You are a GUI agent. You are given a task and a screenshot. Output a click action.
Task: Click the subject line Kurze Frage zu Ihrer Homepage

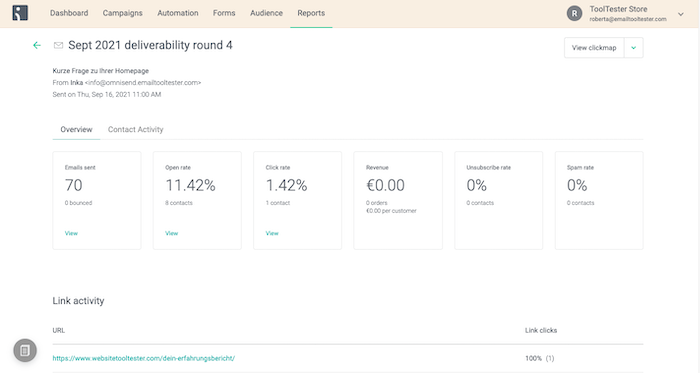[x=101, y=70]
